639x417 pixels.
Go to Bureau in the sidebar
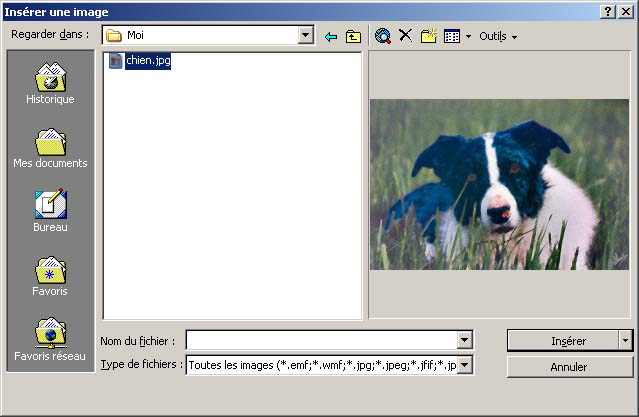50,211
